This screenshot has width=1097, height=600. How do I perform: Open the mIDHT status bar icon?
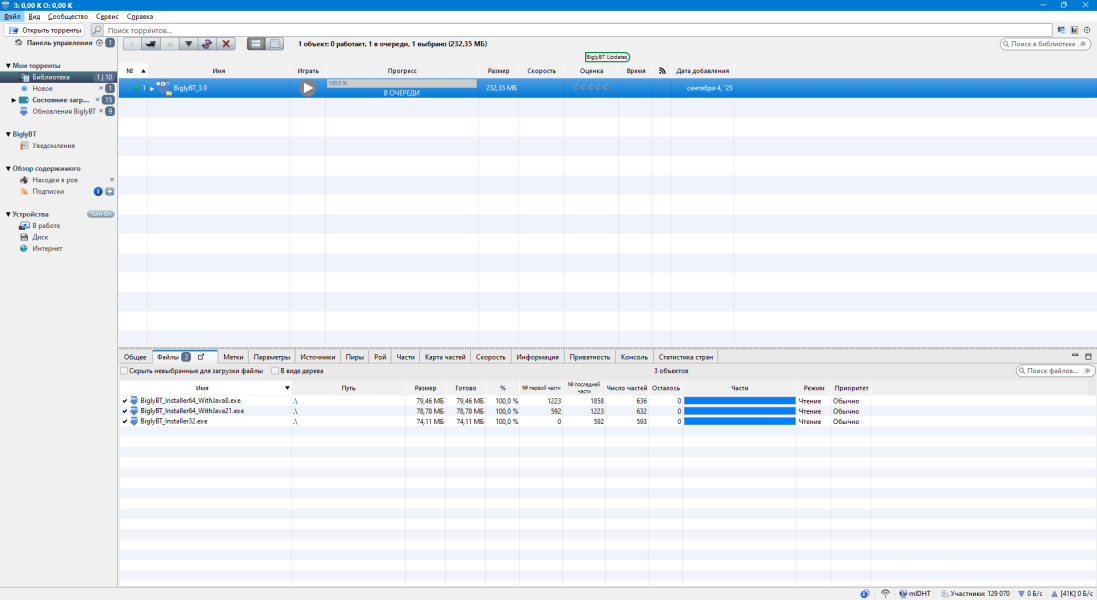click(911, 593)
